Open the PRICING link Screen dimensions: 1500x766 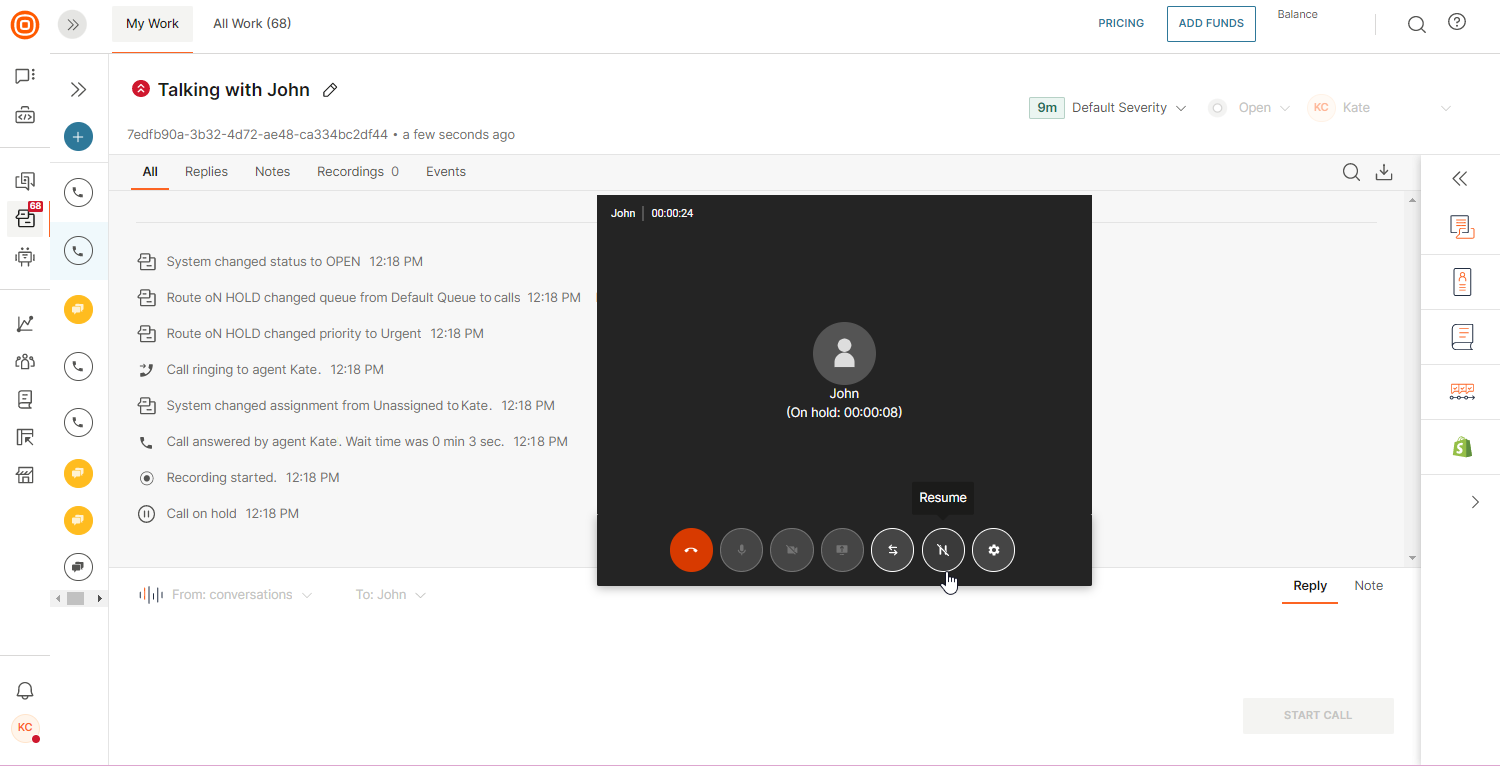[x=1120, y=24]
